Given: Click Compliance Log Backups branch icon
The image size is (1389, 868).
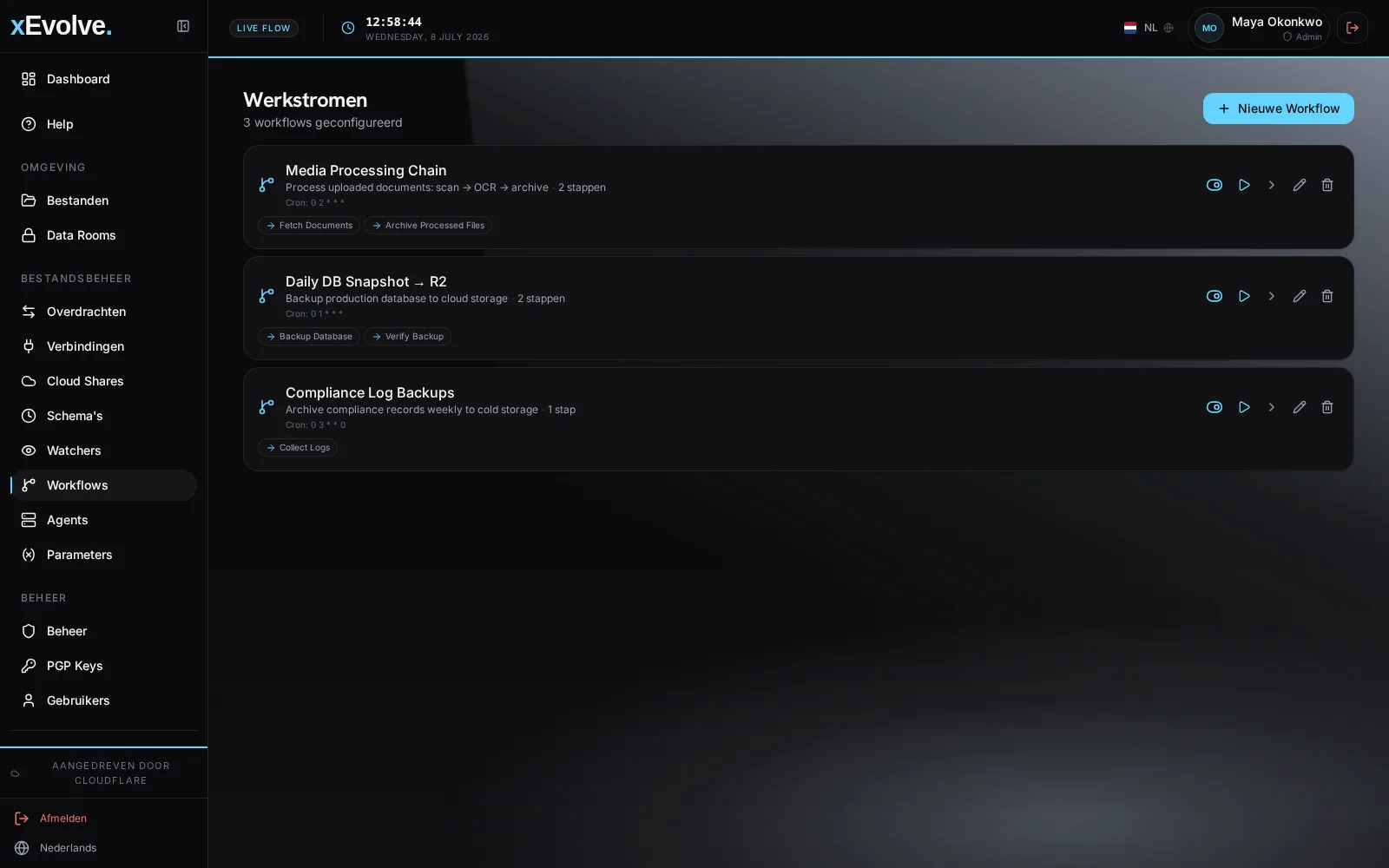Looking at the screenshot, I should click(x=267, y=407).
